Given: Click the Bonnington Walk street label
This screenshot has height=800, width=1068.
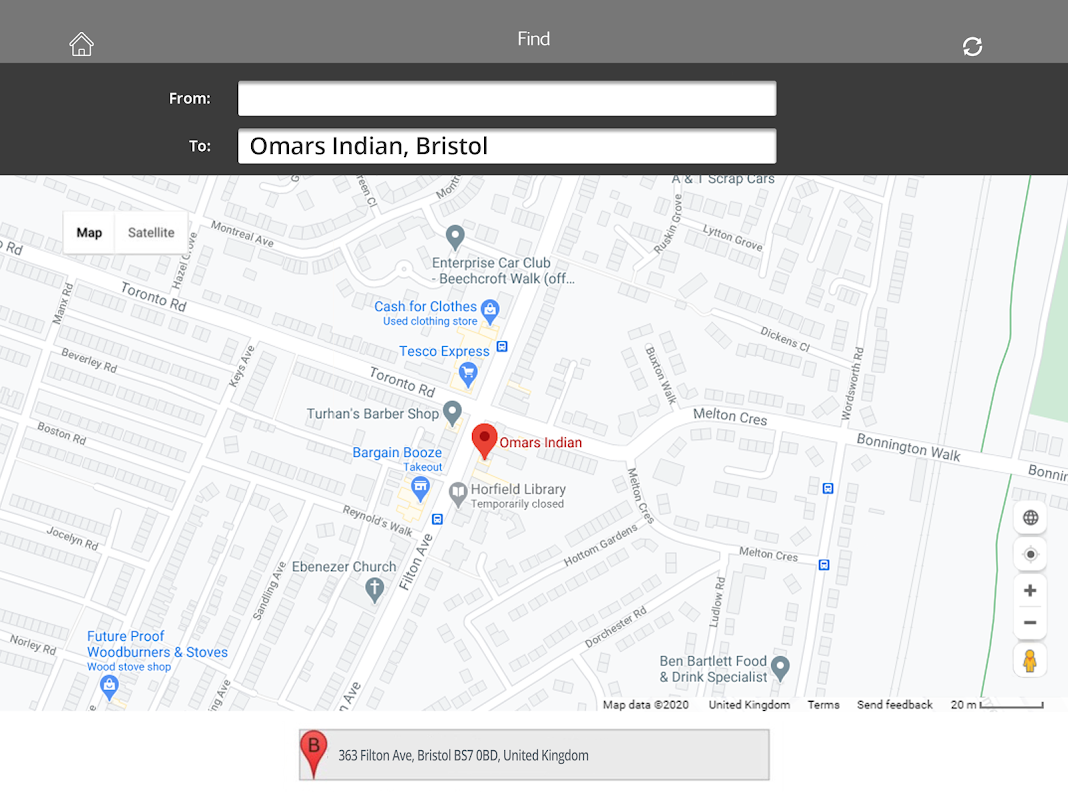Looking at the screenshot, I should 909,447.
